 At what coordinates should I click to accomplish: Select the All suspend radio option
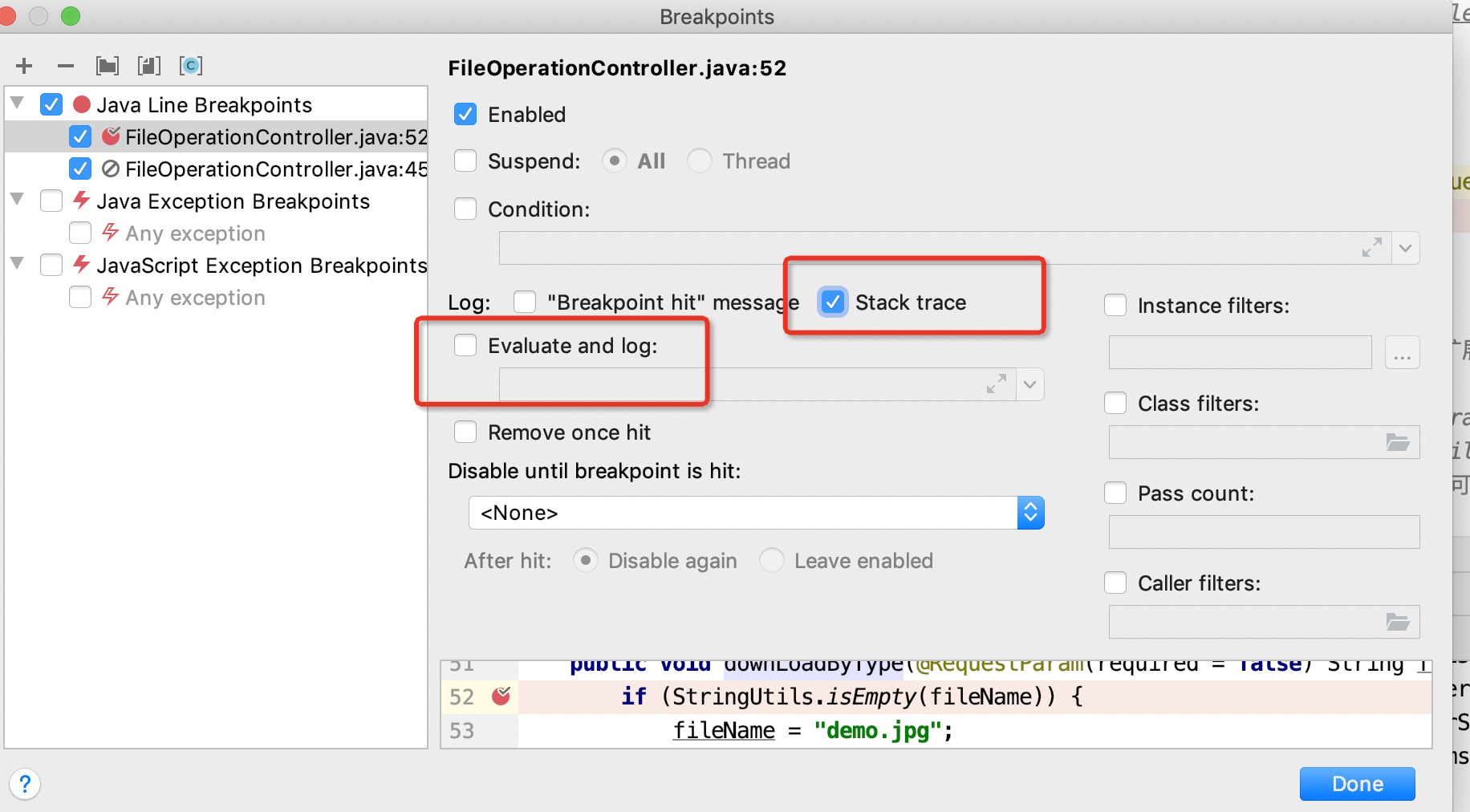[615, 161]
